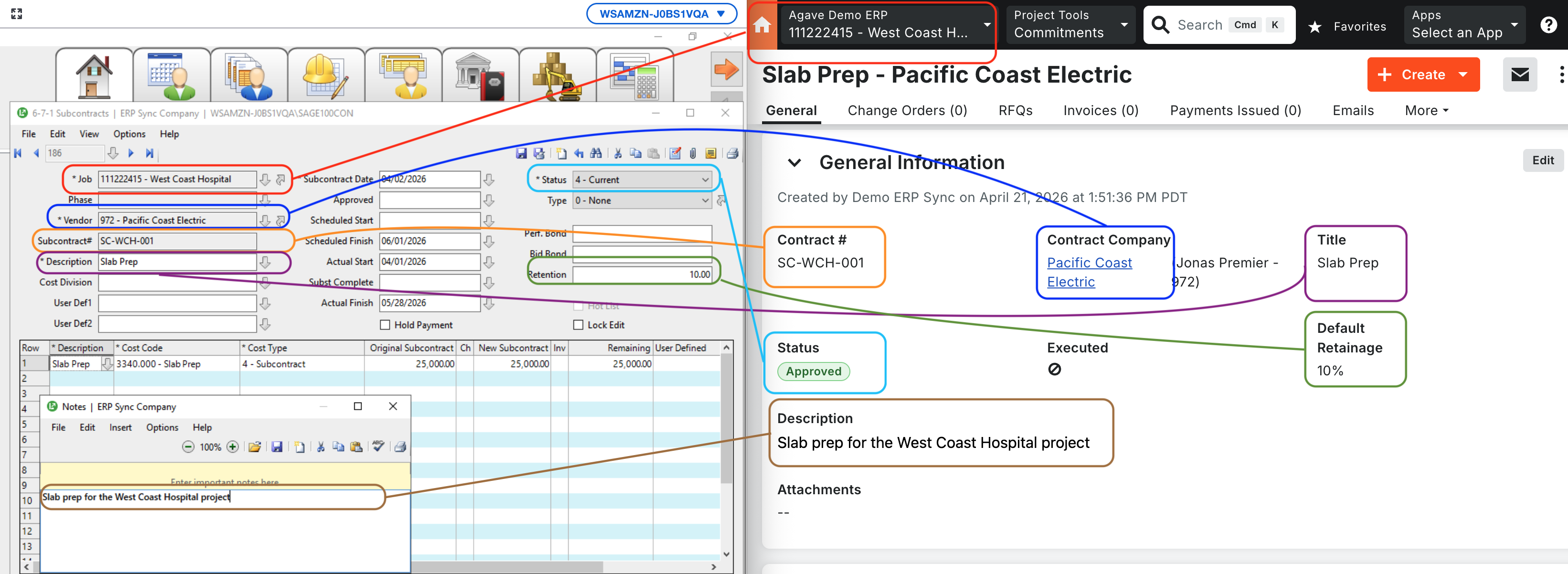Save the subcontract record
The image size is (1568, 574).
pyautogui.click(x=521, y=153)
